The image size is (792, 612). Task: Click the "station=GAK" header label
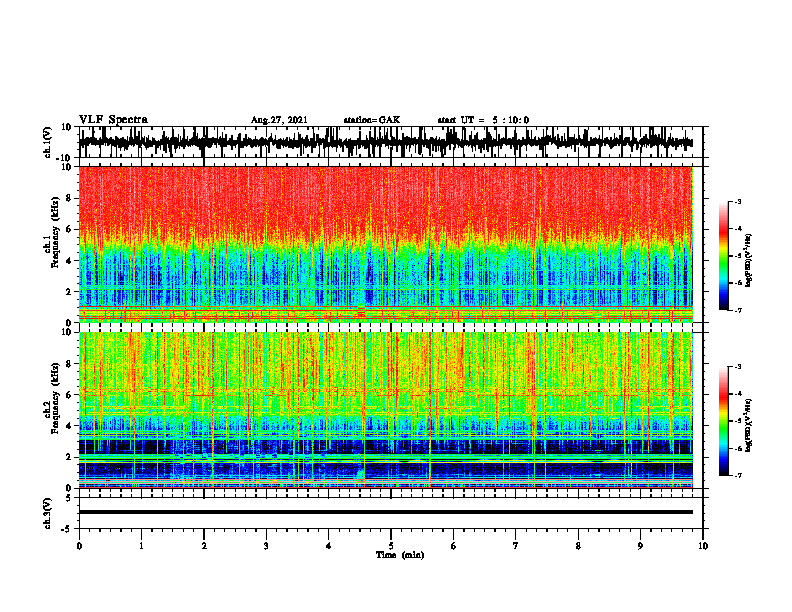tap(372, 120)
